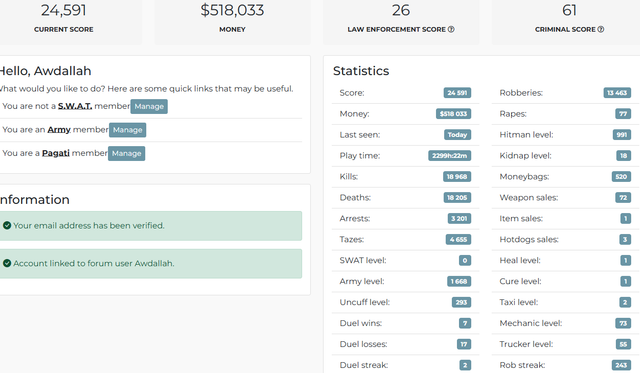This screenshot has width=640, height=373.
Task: Click the Hello, Awdallah greeting
Action: [45, 71]
